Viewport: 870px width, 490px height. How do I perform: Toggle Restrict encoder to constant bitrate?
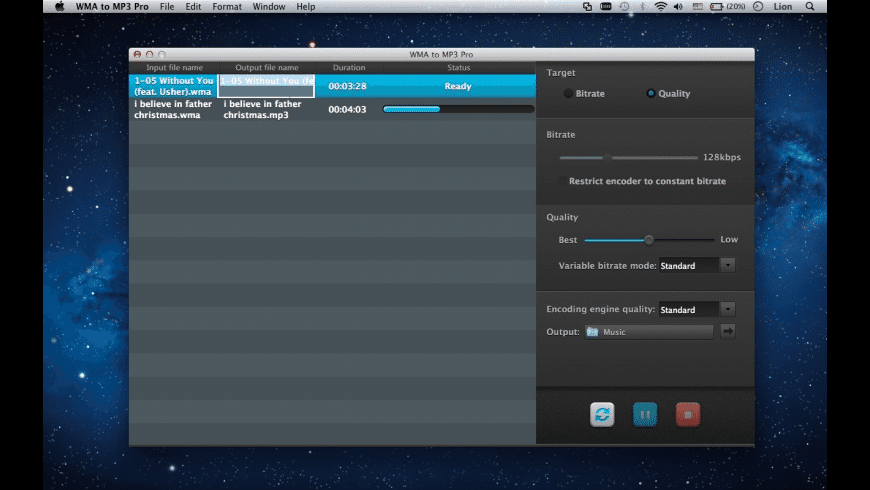point(562,181)
